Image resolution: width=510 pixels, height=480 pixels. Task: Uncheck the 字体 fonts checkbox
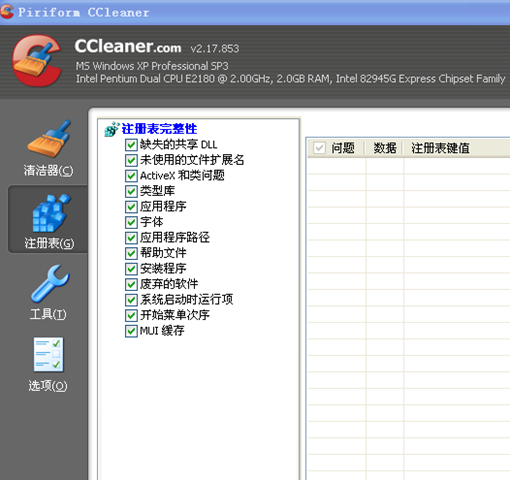131,222
